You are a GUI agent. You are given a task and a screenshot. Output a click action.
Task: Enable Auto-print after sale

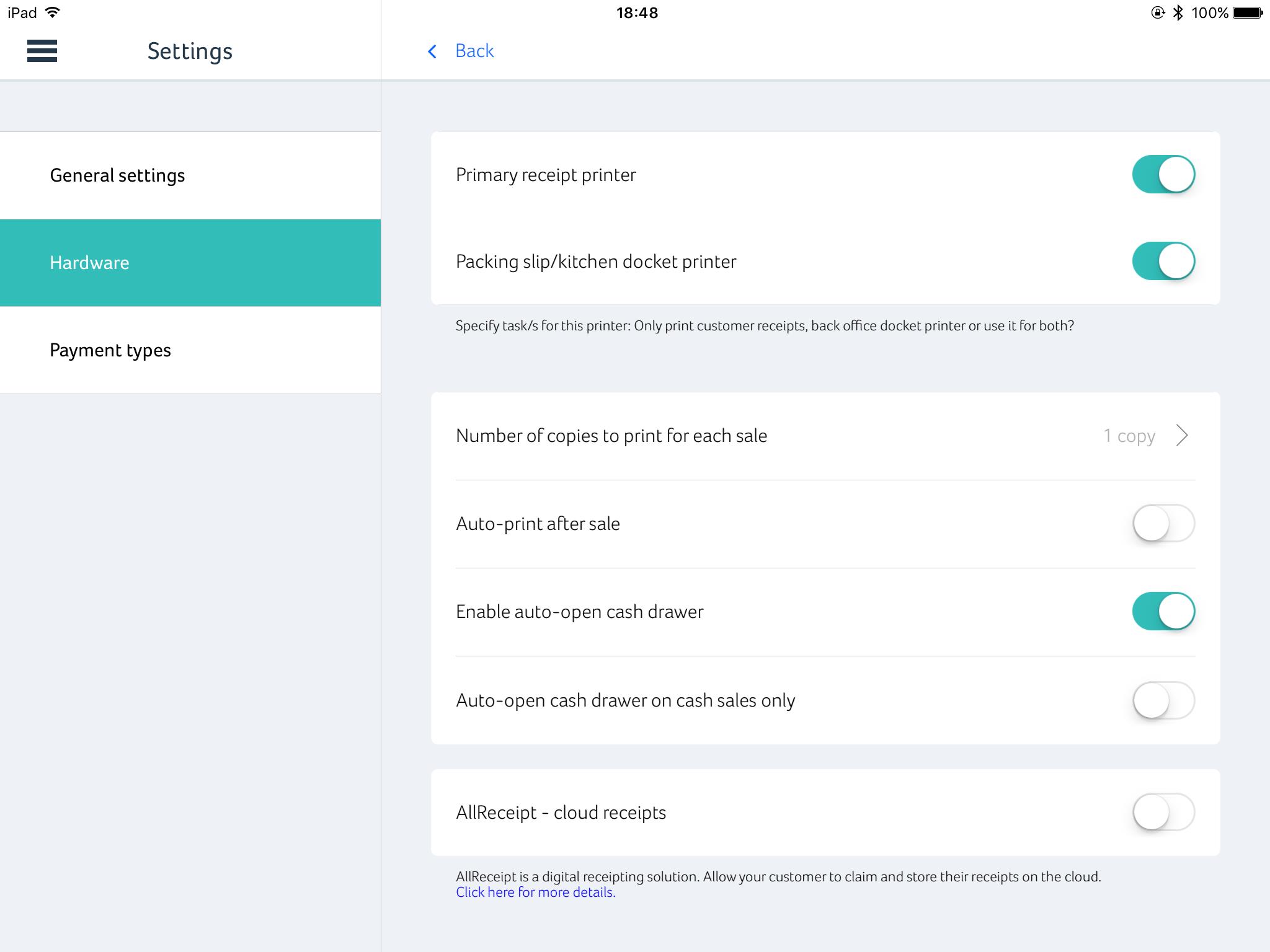1163,524
